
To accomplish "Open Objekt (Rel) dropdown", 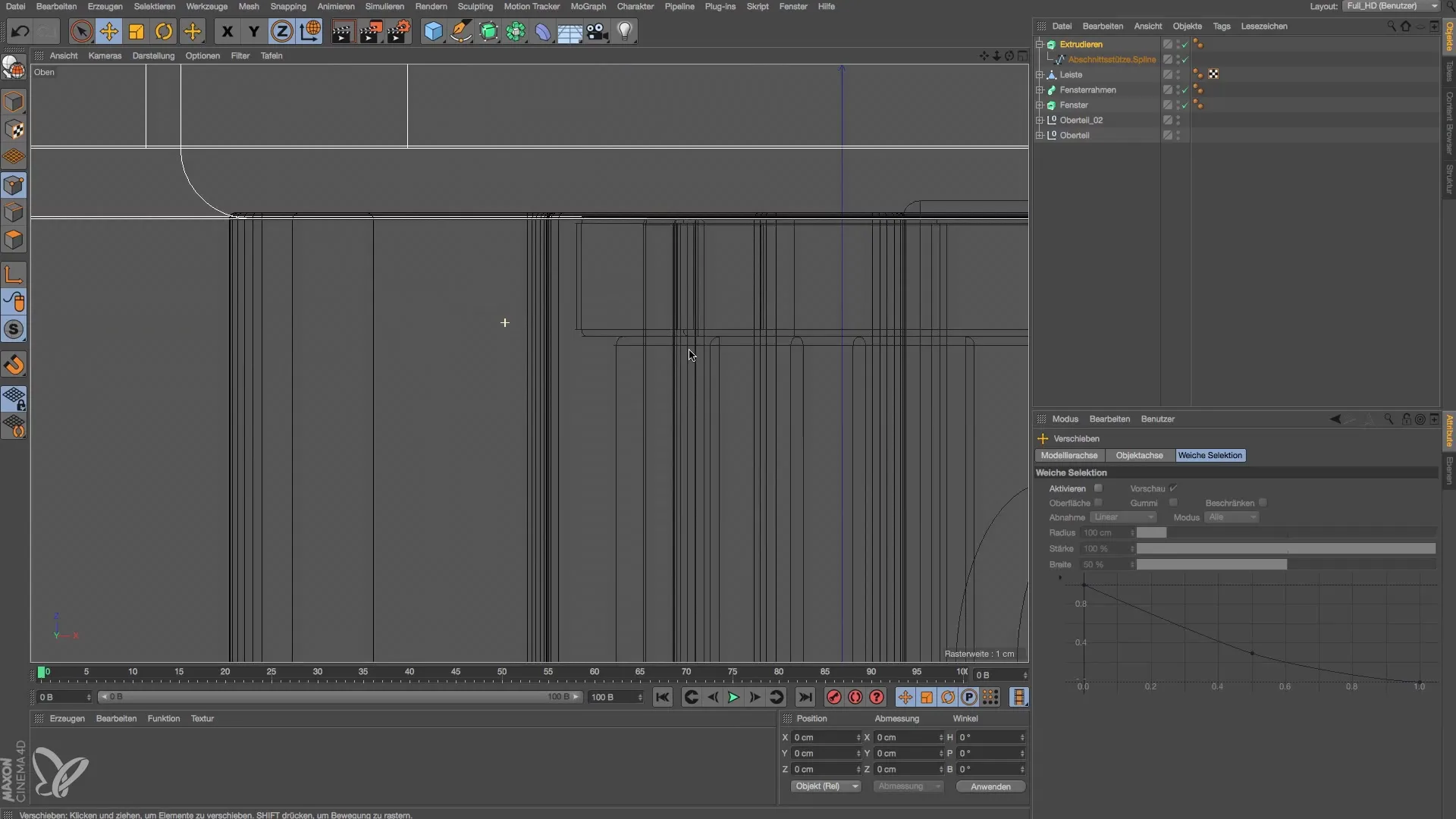I will click(826, 787).
